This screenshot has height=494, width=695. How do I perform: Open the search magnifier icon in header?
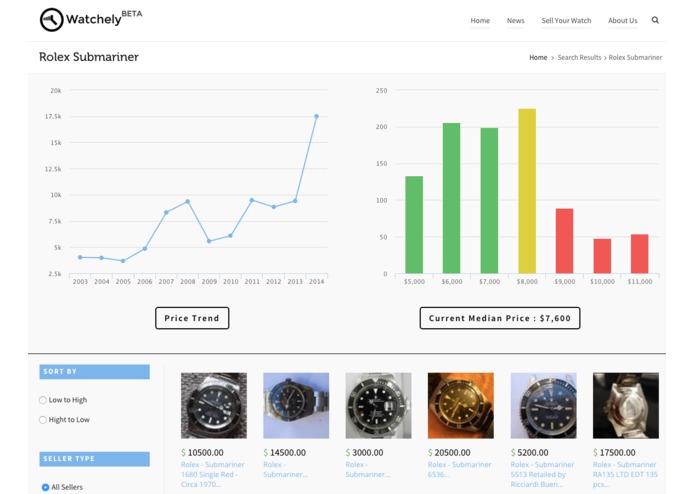click(x=655, y=20)
